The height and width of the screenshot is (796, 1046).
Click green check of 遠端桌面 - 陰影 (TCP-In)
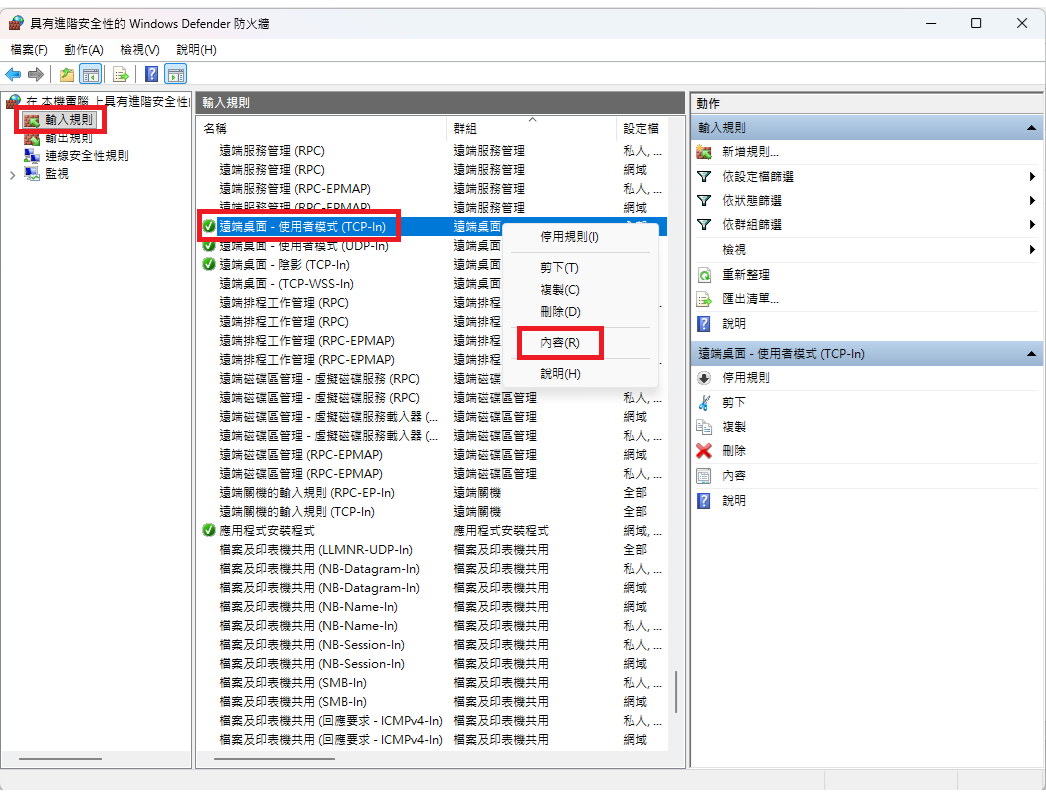208,264
